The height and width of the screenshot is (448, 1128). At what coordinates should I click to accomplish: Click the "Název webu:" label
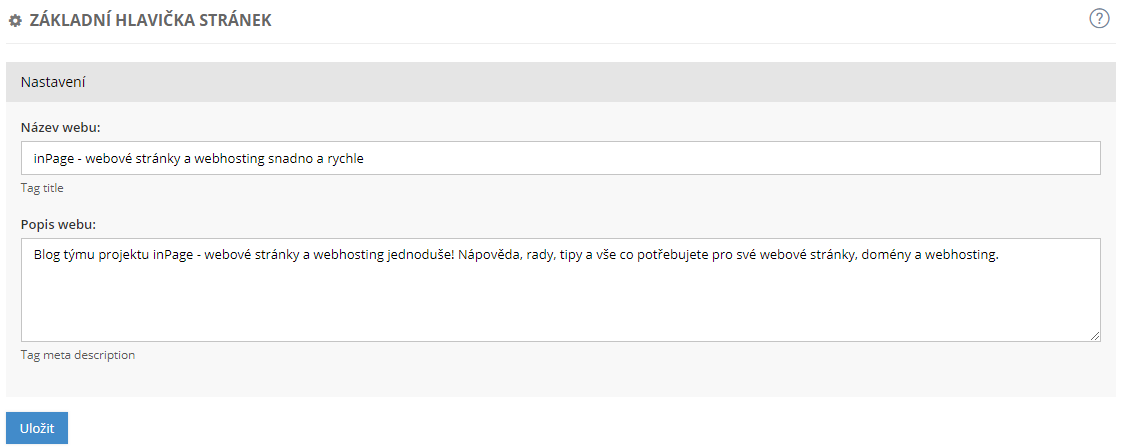tap(60, 127)
